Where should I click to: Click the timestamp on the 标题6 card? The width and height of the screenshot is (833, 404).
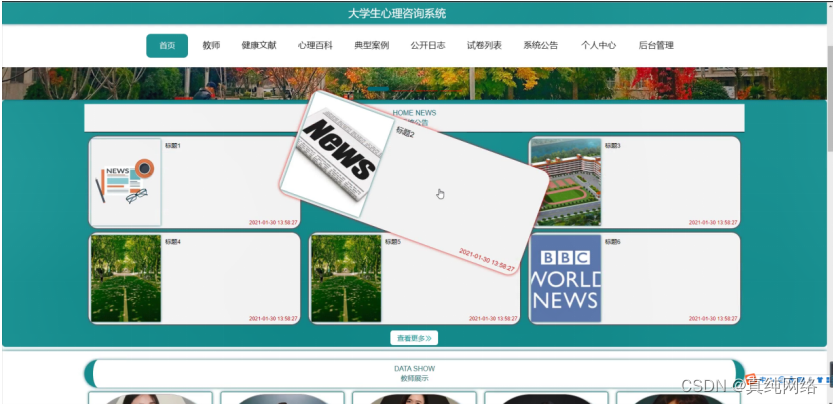pyautogui.click(x=713, y=319)
